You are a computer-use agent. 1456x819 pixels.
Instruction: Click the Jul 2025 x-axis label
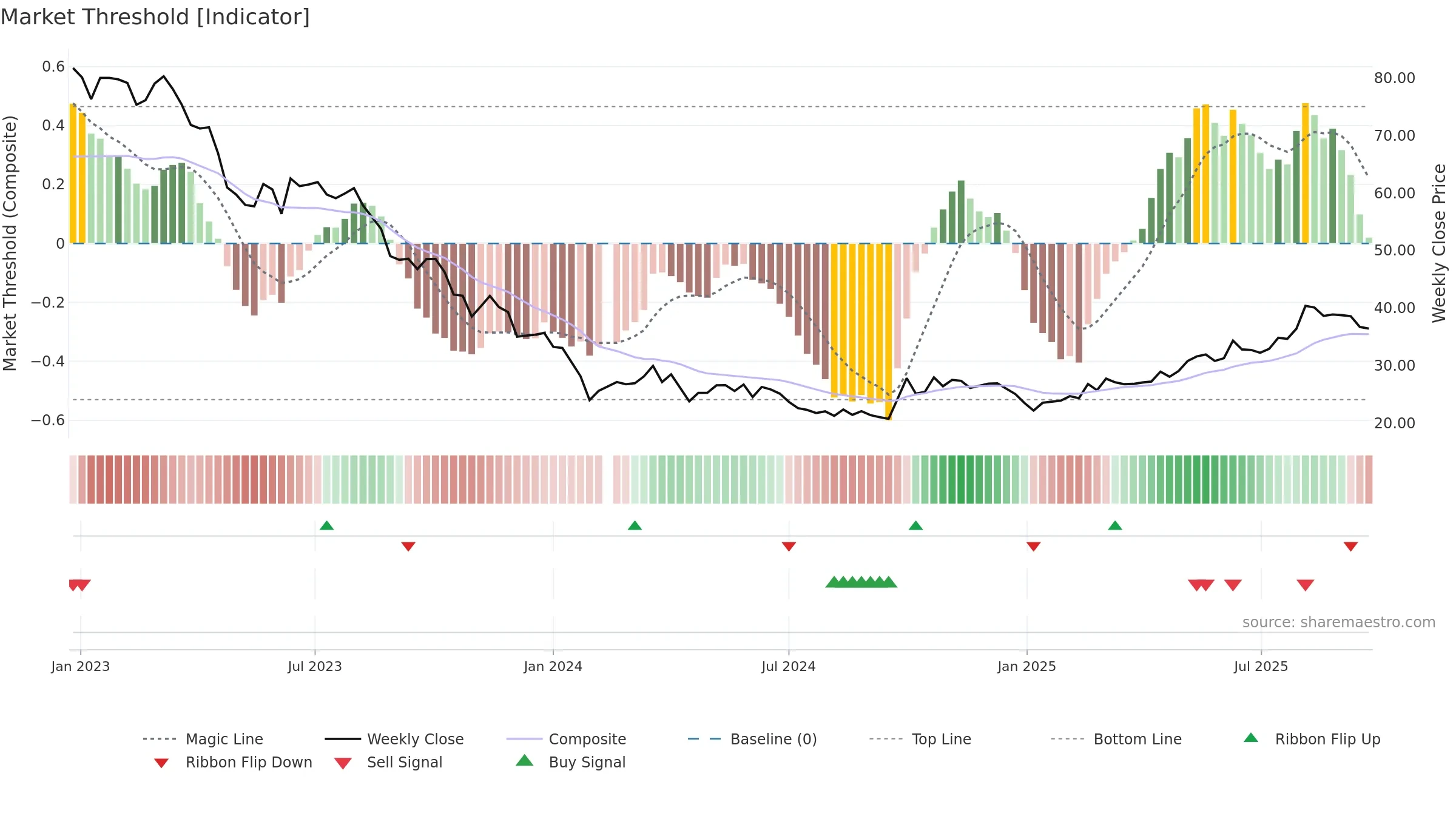(1261, 667)
